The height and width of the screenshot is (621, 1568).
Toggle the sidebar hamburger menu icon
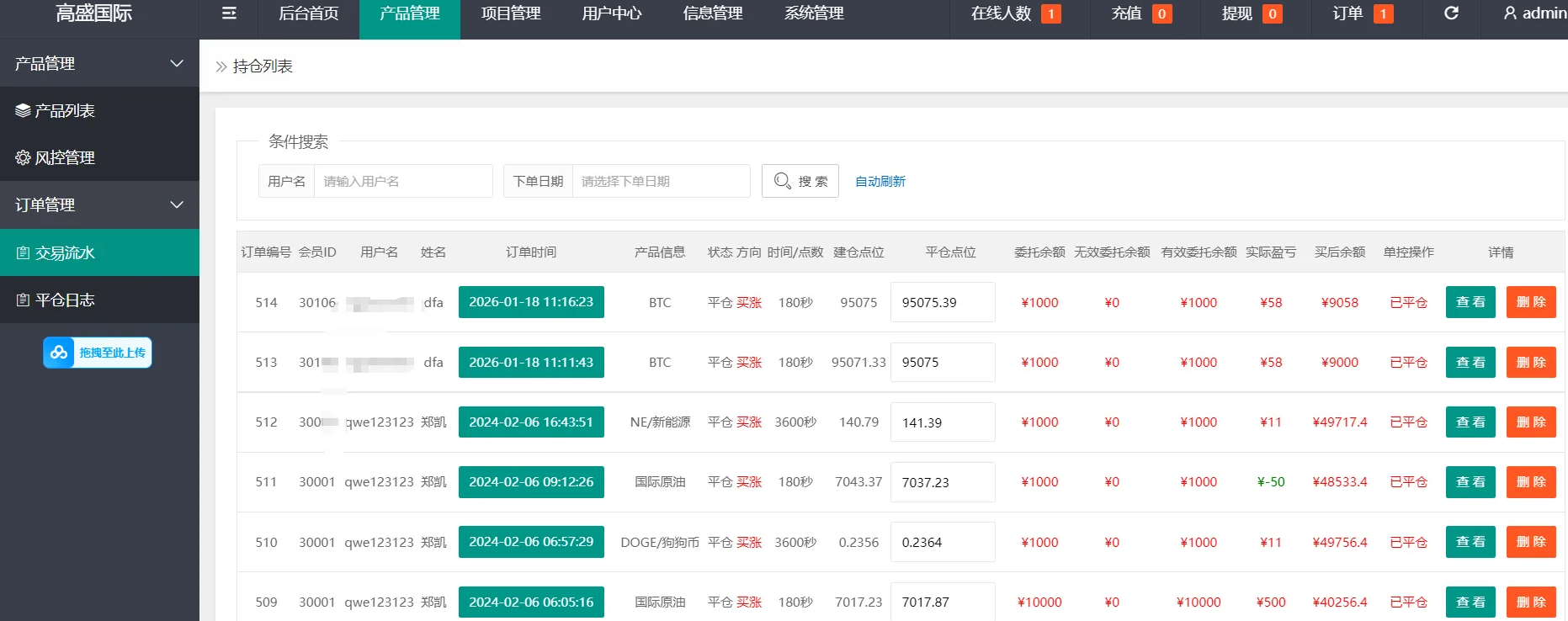[229, 13]
